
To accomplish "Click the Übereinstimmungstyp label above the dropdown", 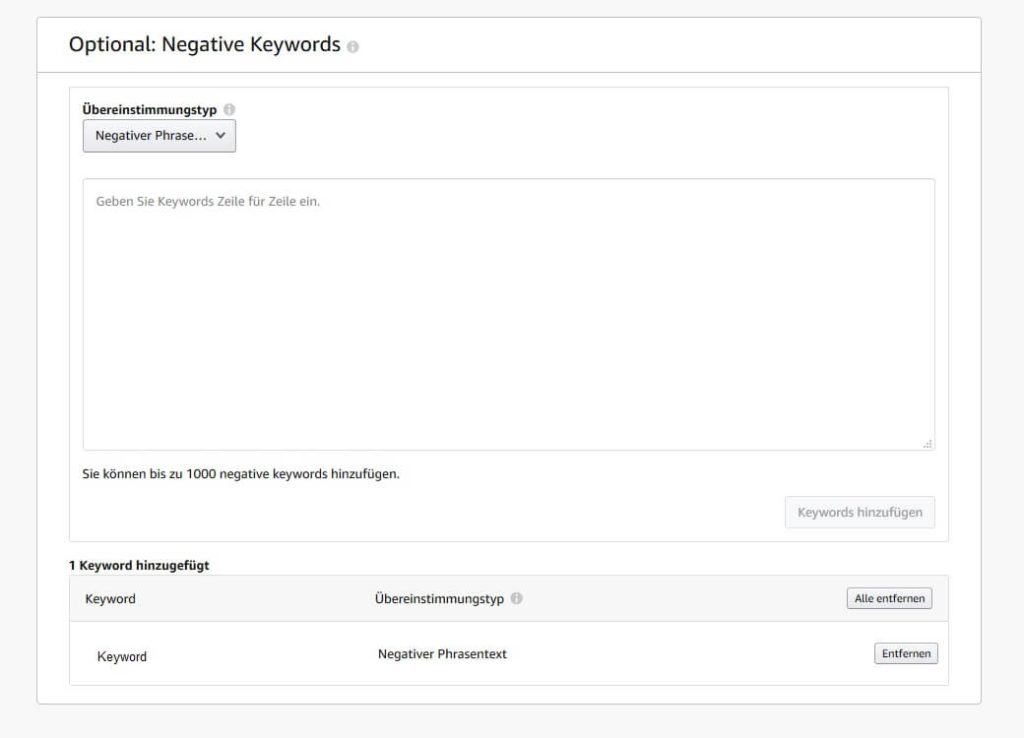I will pyautogui.click(x=149, y=109).
